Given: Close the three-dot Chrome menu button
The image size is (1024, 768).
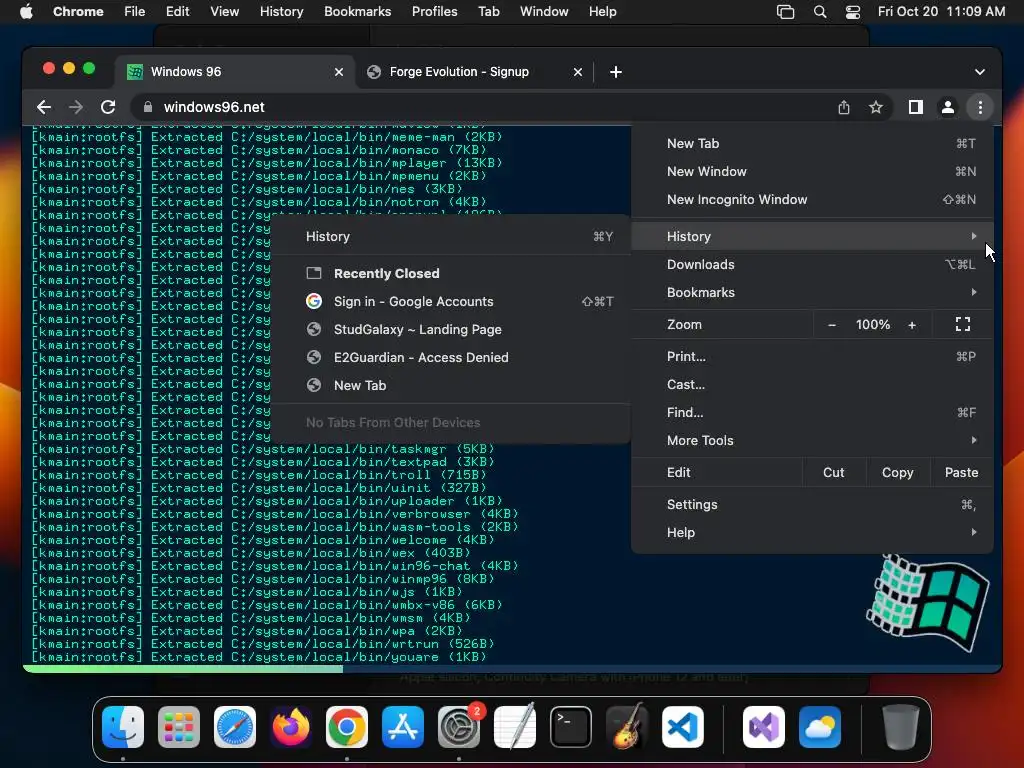Looking at the screenshot, I should click(x=980, y=107).
